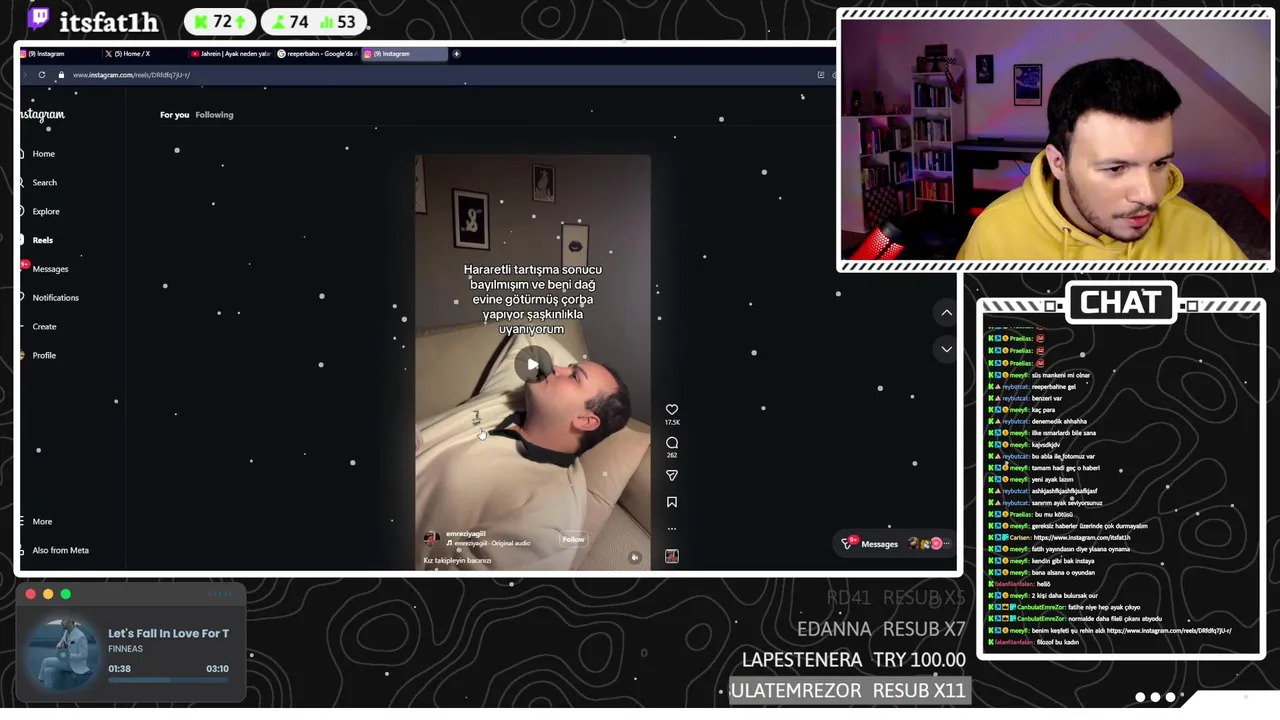Image resolution: width=1280 pixels, height=720 pixels.
Task: Click the 17.5K like count
Action: coord(672,423)
